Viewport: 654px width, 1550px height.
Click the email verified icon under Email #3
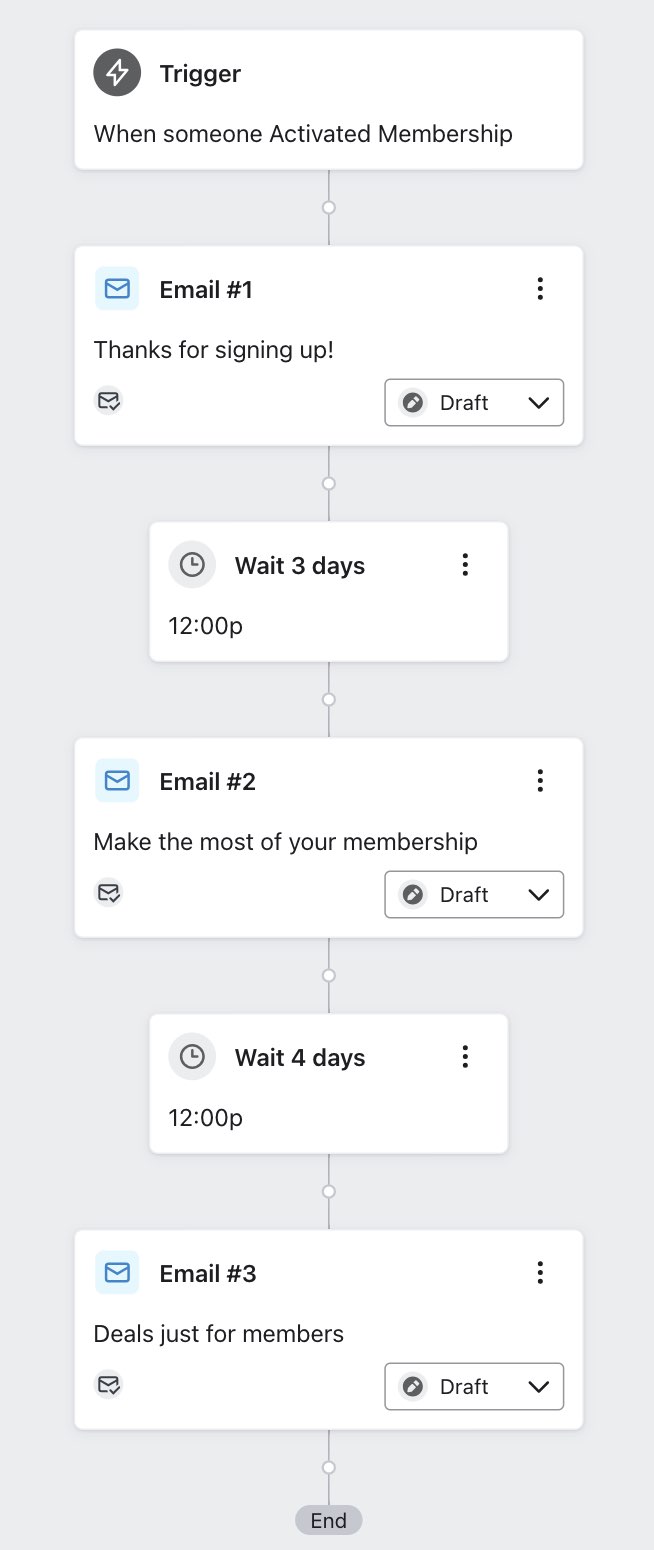109,1385
